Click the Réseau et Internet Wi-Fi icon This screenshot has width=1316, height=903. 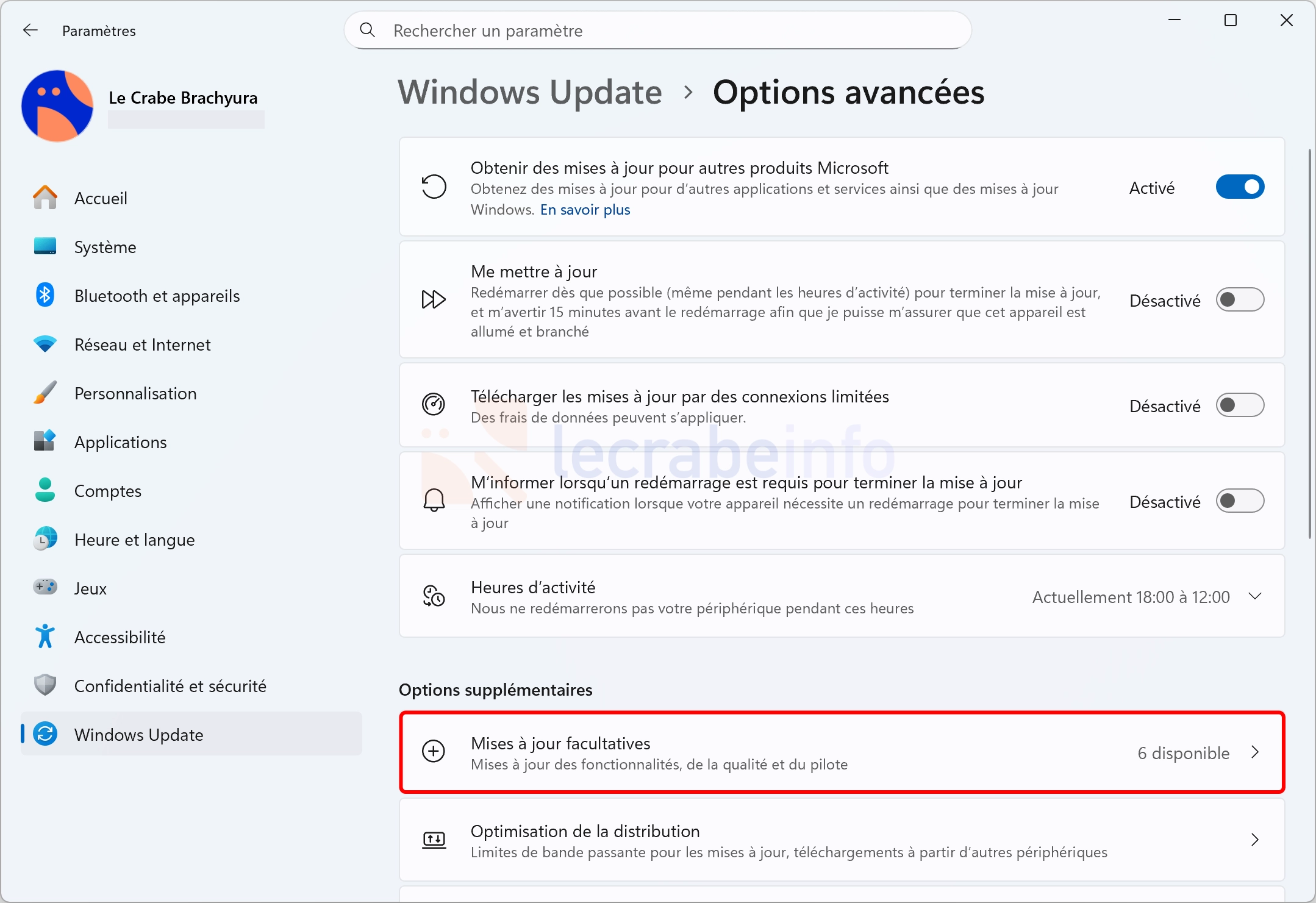coord(45,344)
